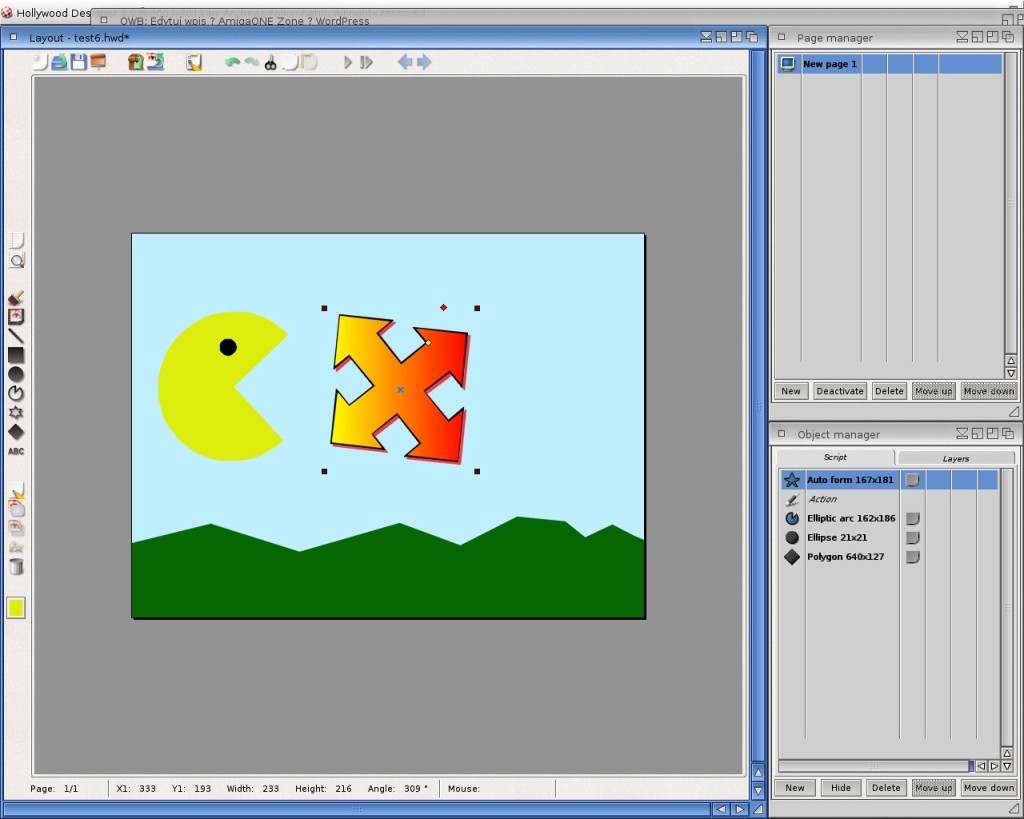The image size is (1024, 819).
Task: Select the Line drawing tool
Action: click(16, 336)
